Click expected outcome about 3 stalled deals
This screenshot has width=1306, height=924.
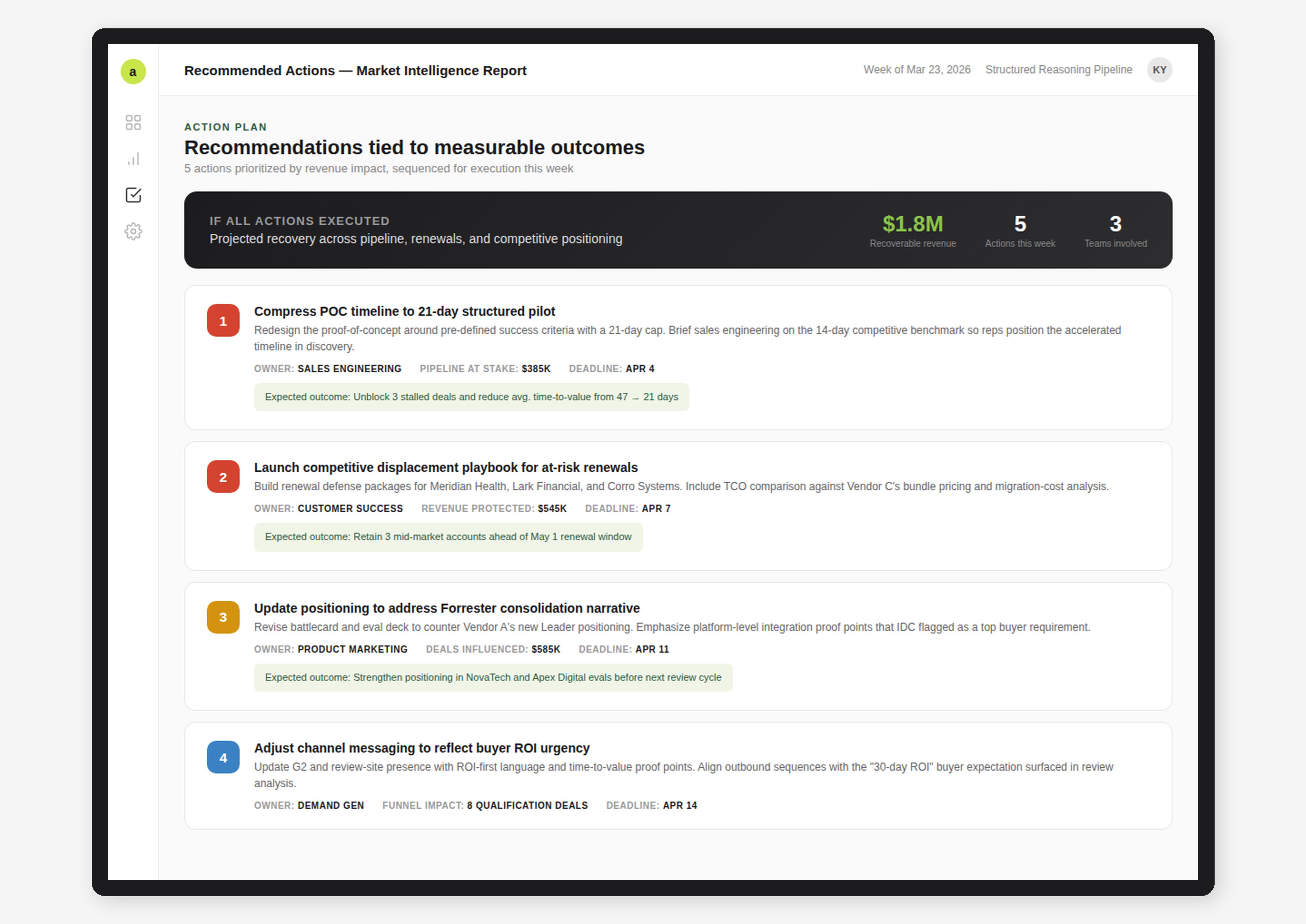pyautogui.click(x=471, y=397)
